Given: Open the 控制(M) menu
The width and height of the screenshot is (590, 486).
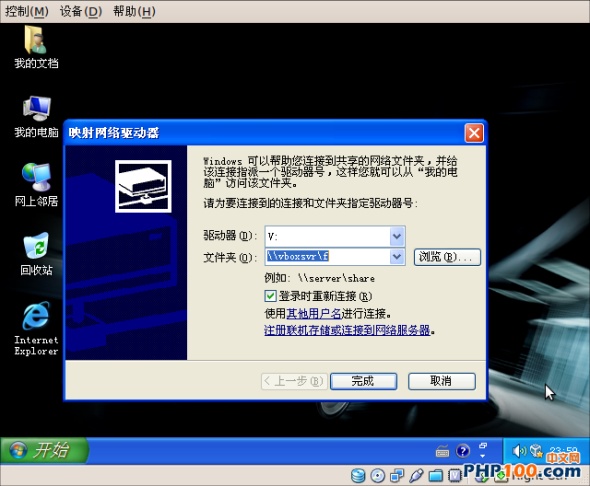Looking at the screenshot, I should [26, 12].
